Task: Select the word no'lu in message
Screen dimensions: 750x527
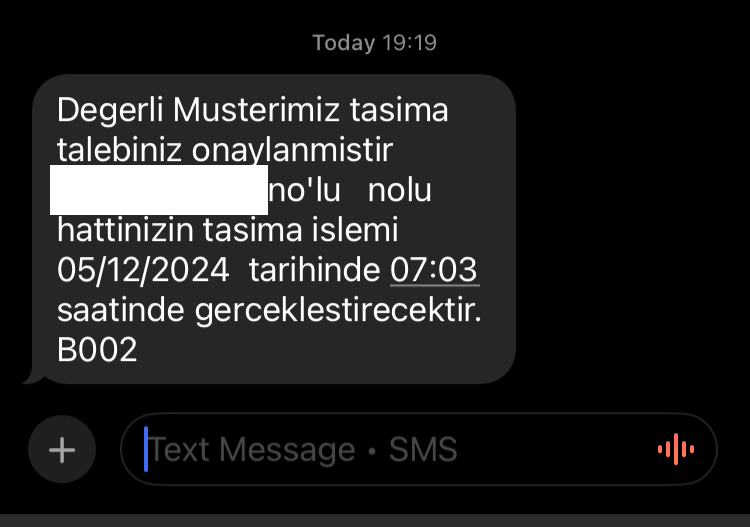Action: [304, 190]
